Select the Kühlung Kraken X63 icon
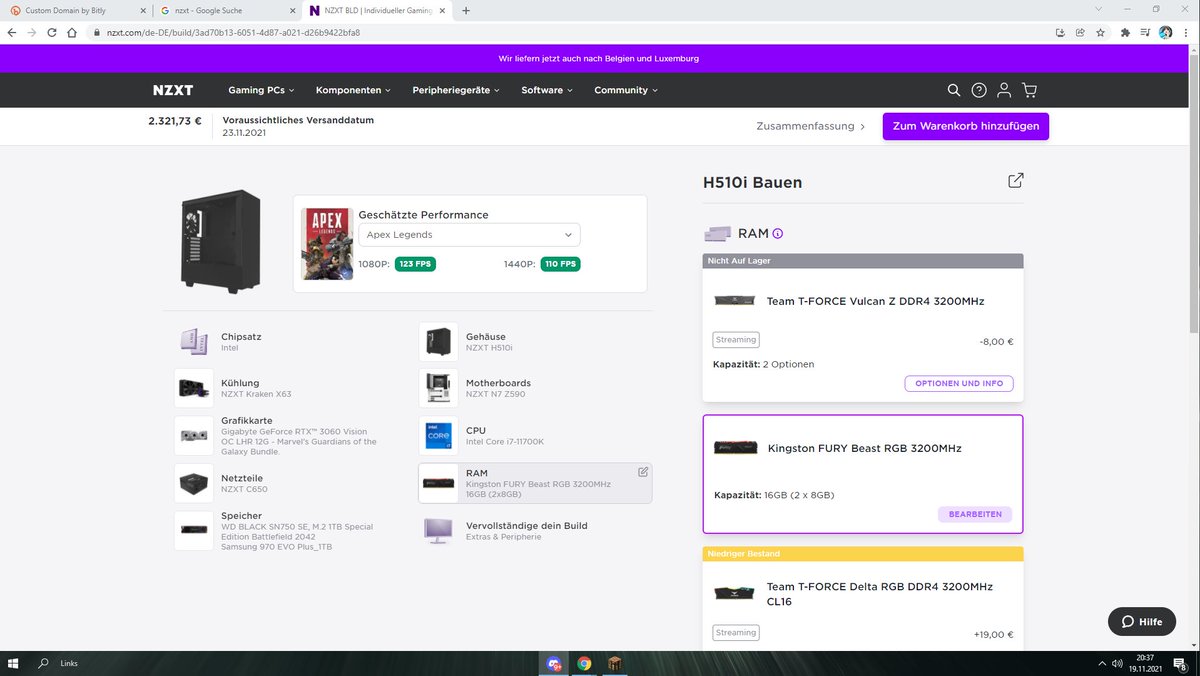 tap(194, 389)
